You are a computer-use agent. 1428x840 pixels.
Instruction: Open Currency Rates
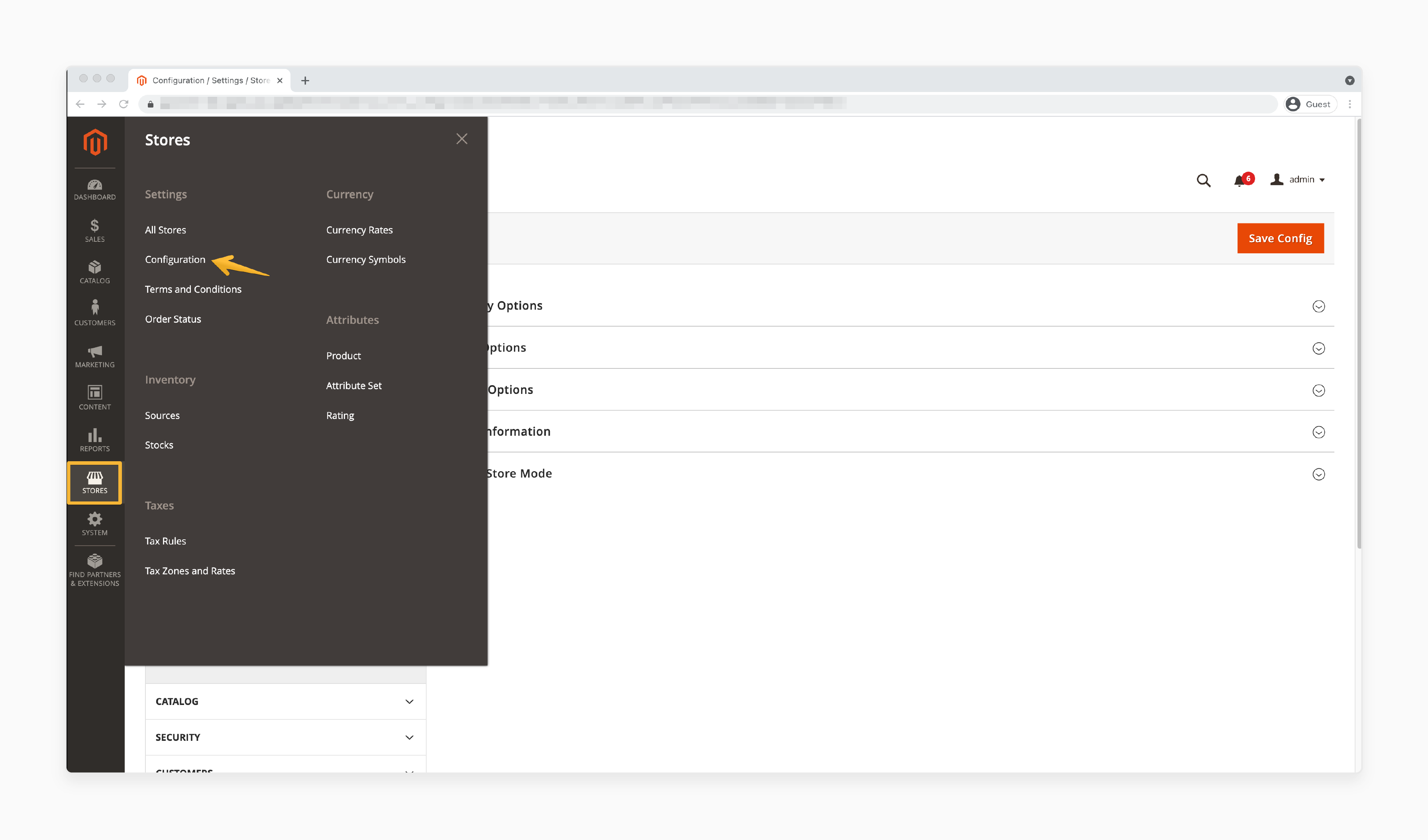coord(359,230)
